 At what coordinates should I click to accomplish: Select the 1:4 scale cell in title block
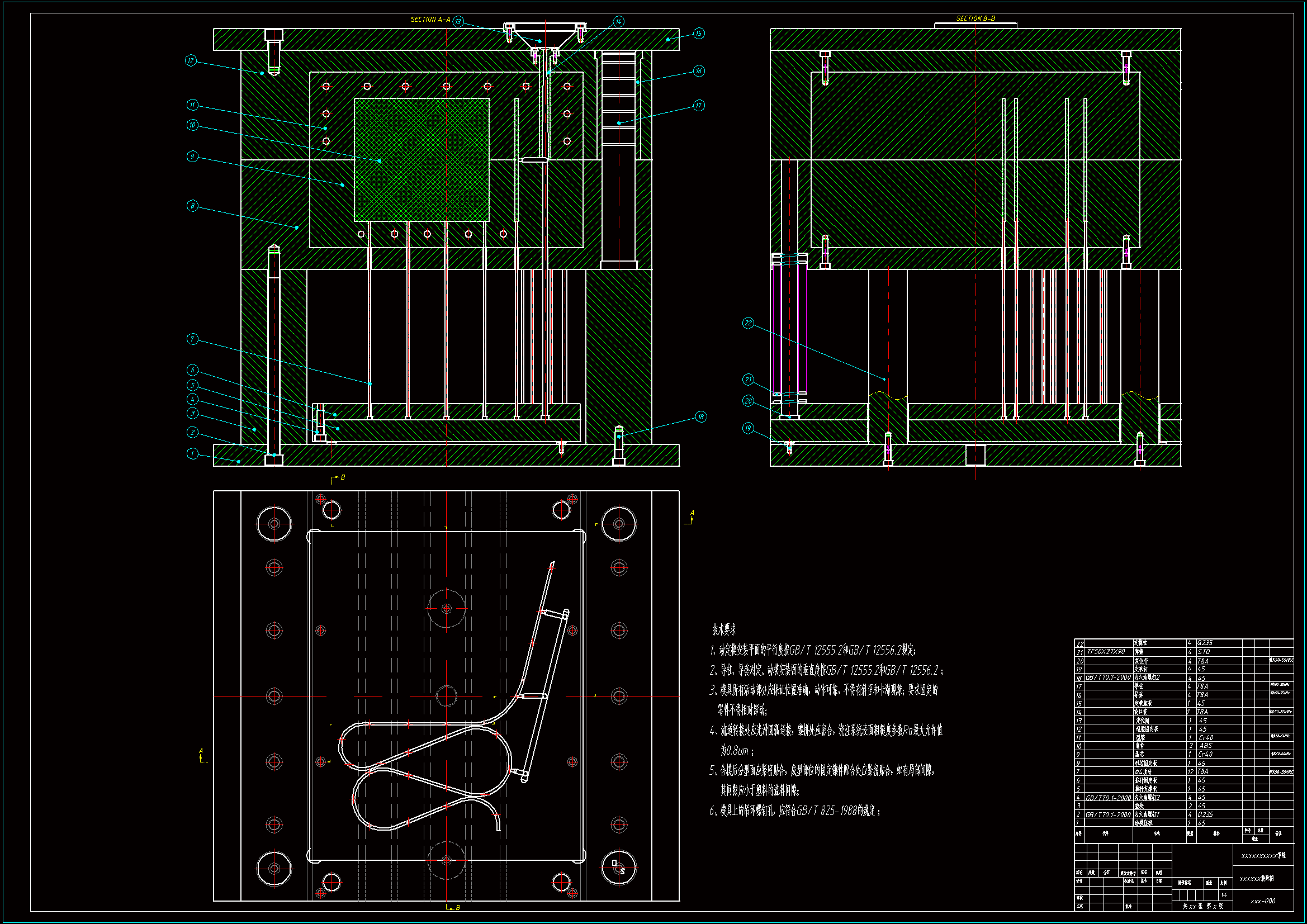[1223, 895]
